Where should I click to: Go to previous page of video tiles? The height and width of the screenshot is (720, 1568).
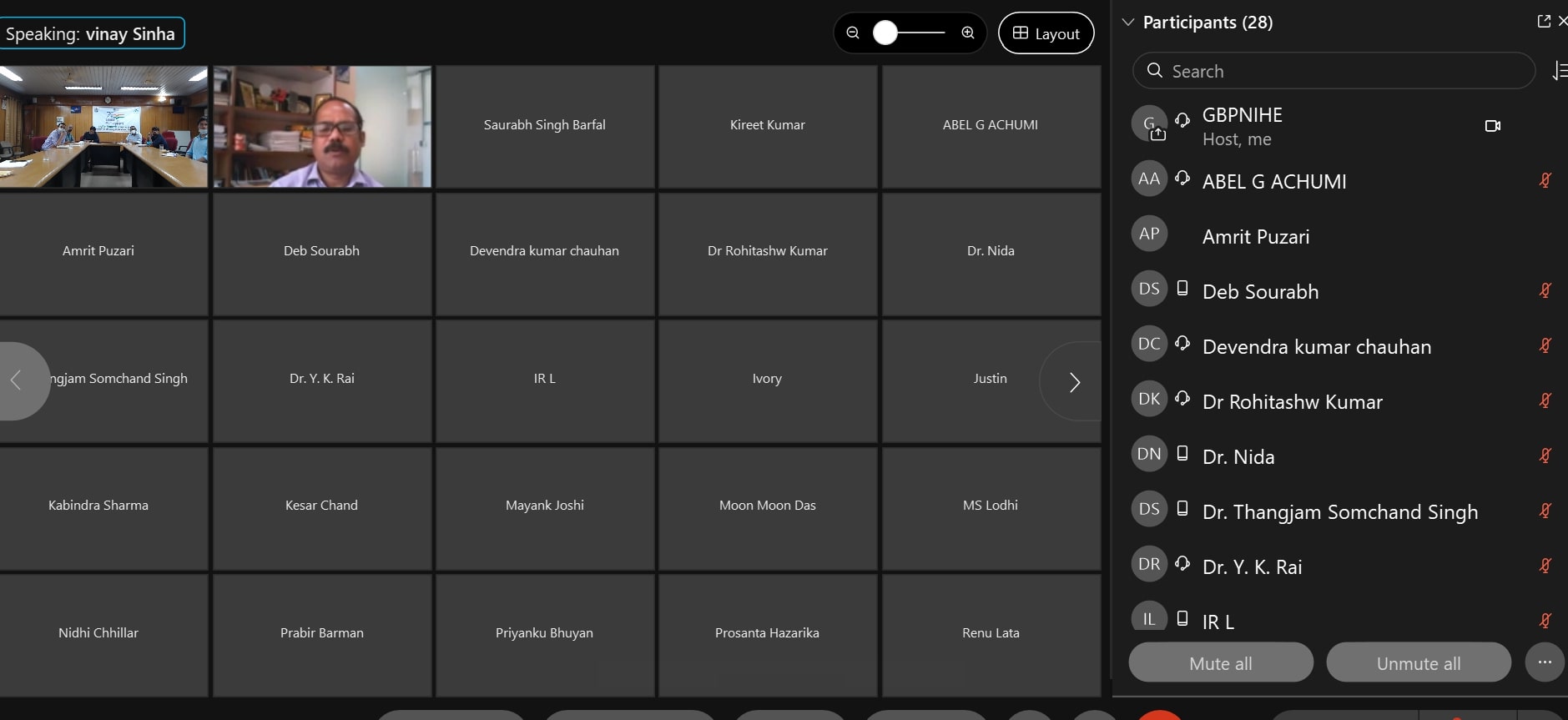pos(17,380)
